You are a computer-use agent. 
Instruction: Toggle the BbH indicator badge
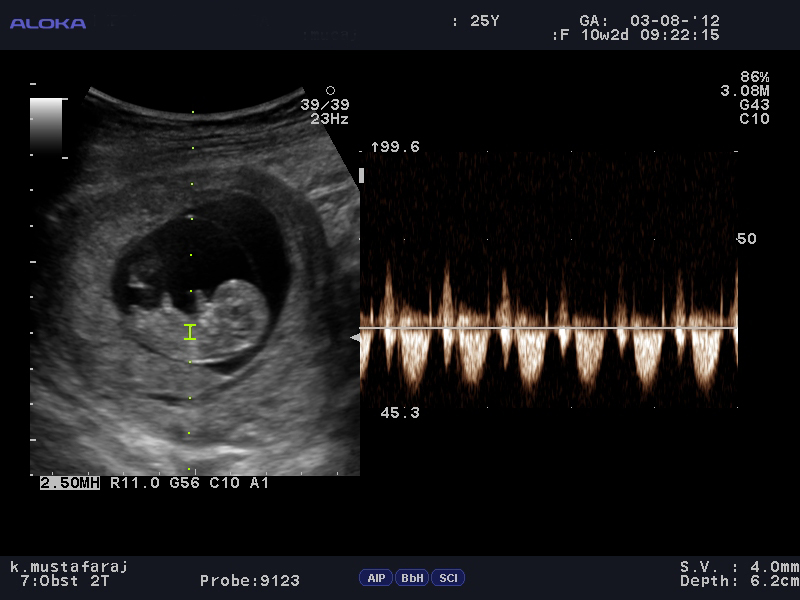(412, 578)
